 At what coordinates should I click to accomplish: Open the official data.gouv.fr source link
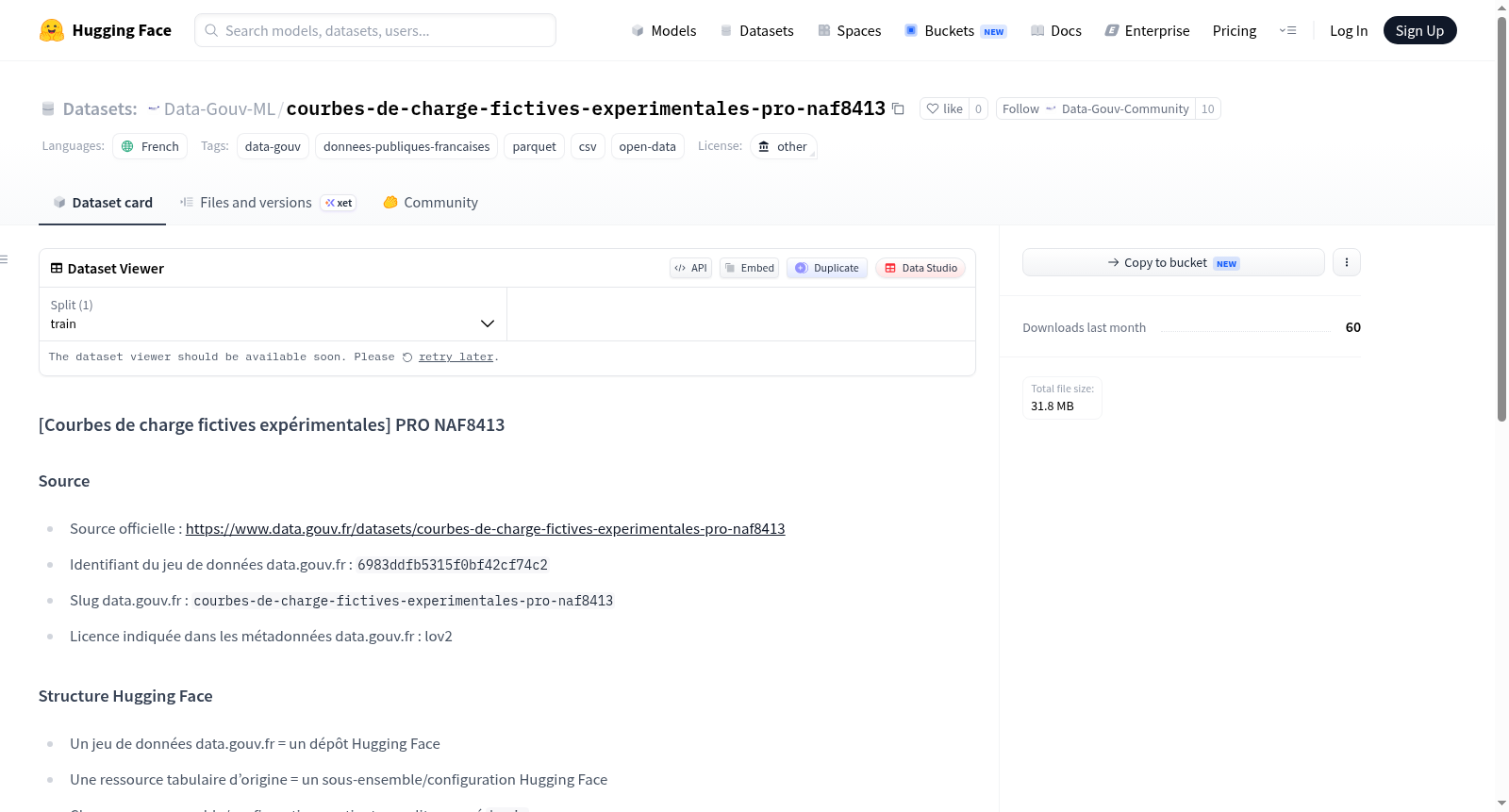[486, 529]
